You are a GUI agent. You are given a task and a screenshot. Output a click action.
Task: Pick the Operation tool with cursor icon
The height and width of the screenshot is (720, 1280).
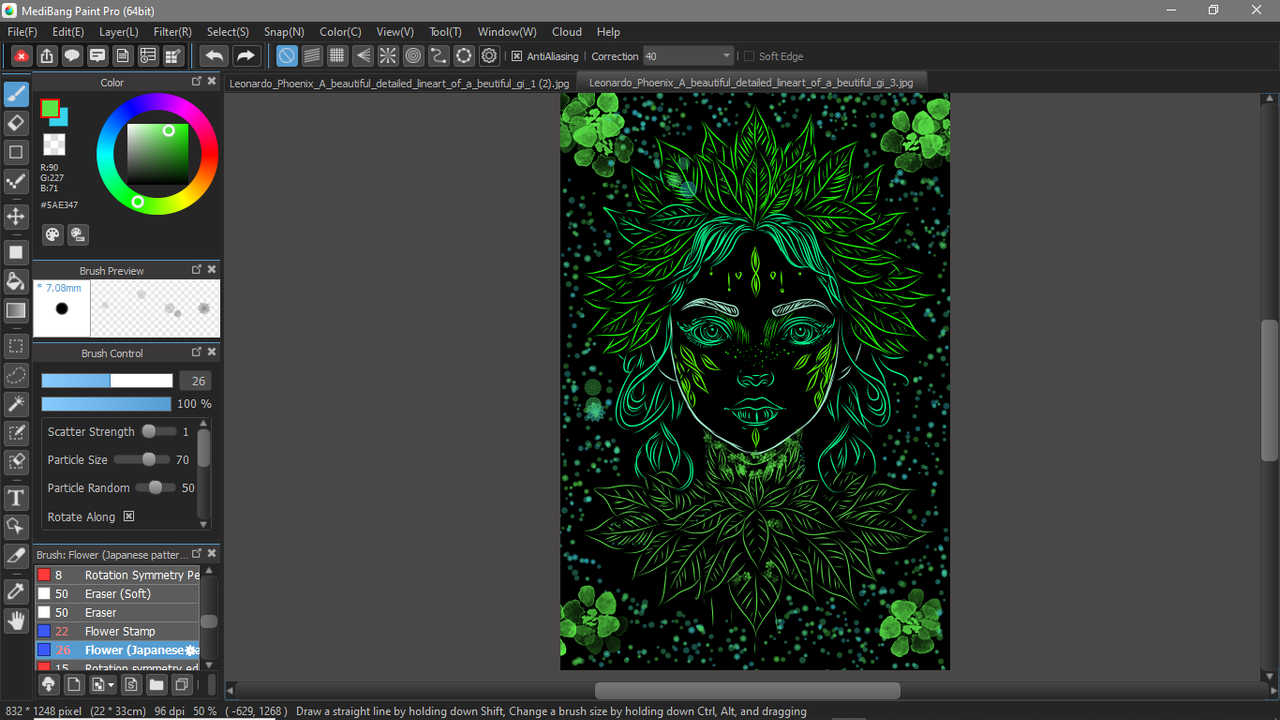16,526
